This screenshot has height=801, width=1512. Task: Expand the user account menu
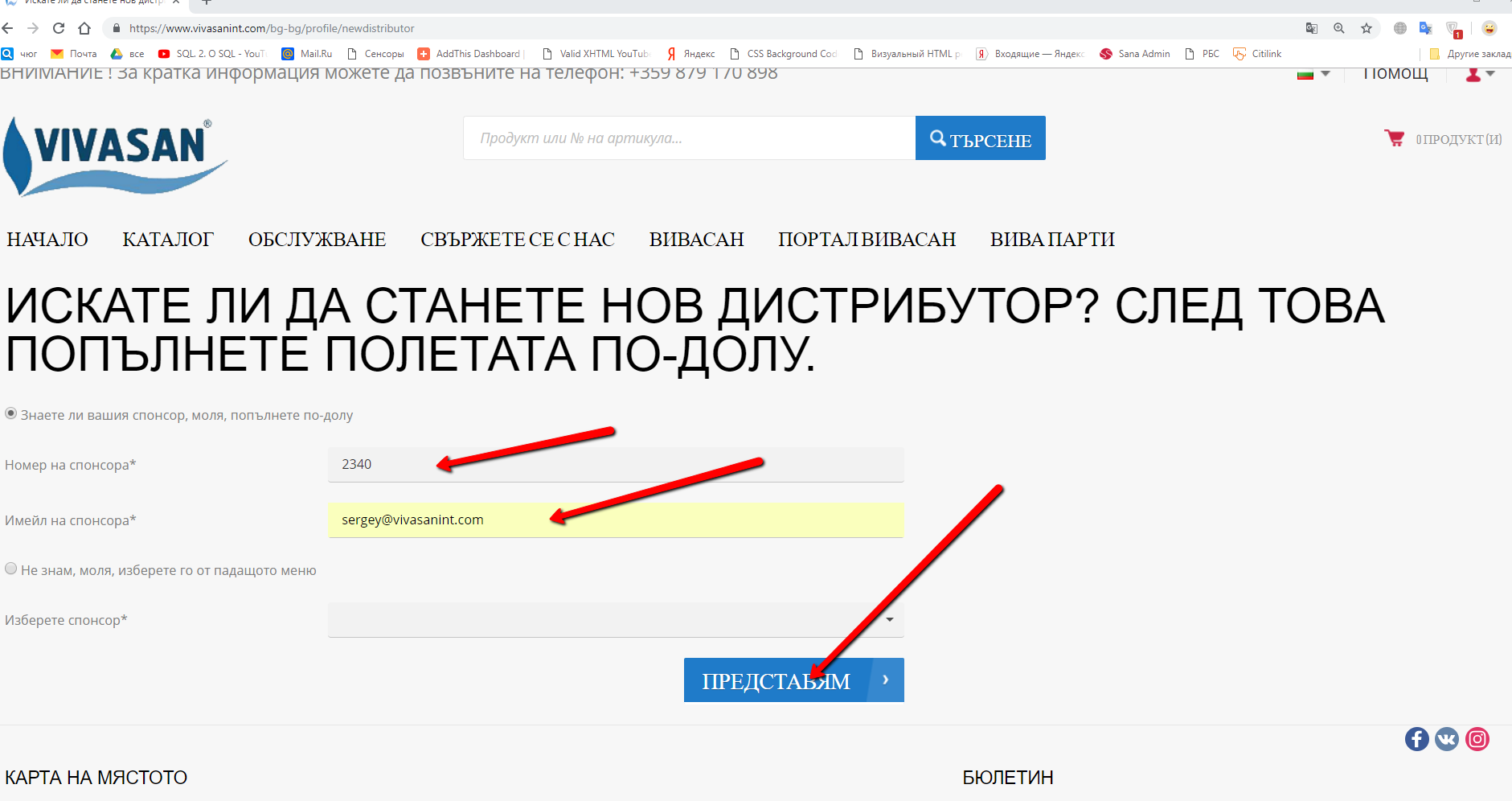[1480, 74]
